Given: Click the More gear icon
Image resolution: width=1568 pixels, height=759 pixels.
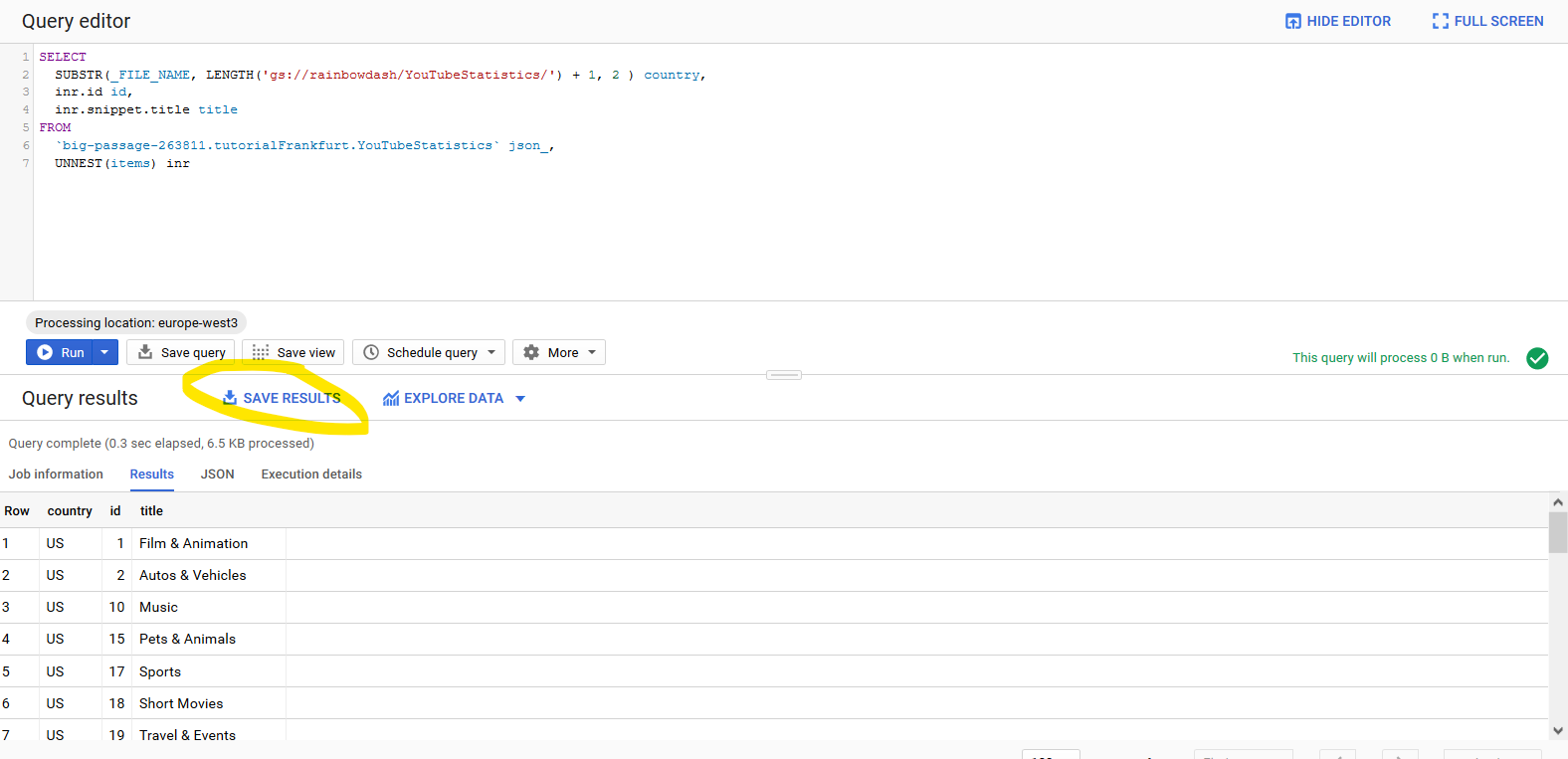Looking at the screenshot, I should pyautogui.click(x=531, y=352).
